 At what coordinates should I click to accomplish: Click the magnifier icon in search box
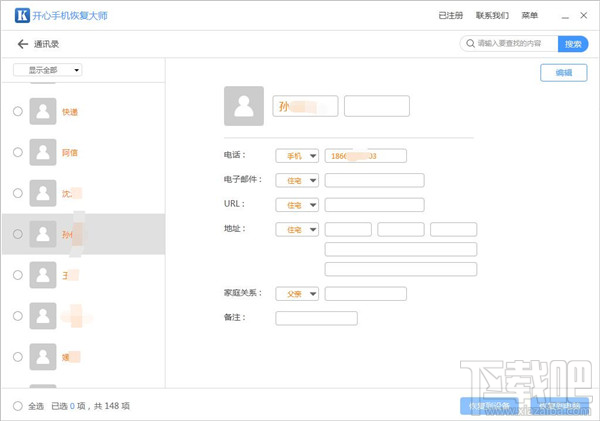click(468, 44)
